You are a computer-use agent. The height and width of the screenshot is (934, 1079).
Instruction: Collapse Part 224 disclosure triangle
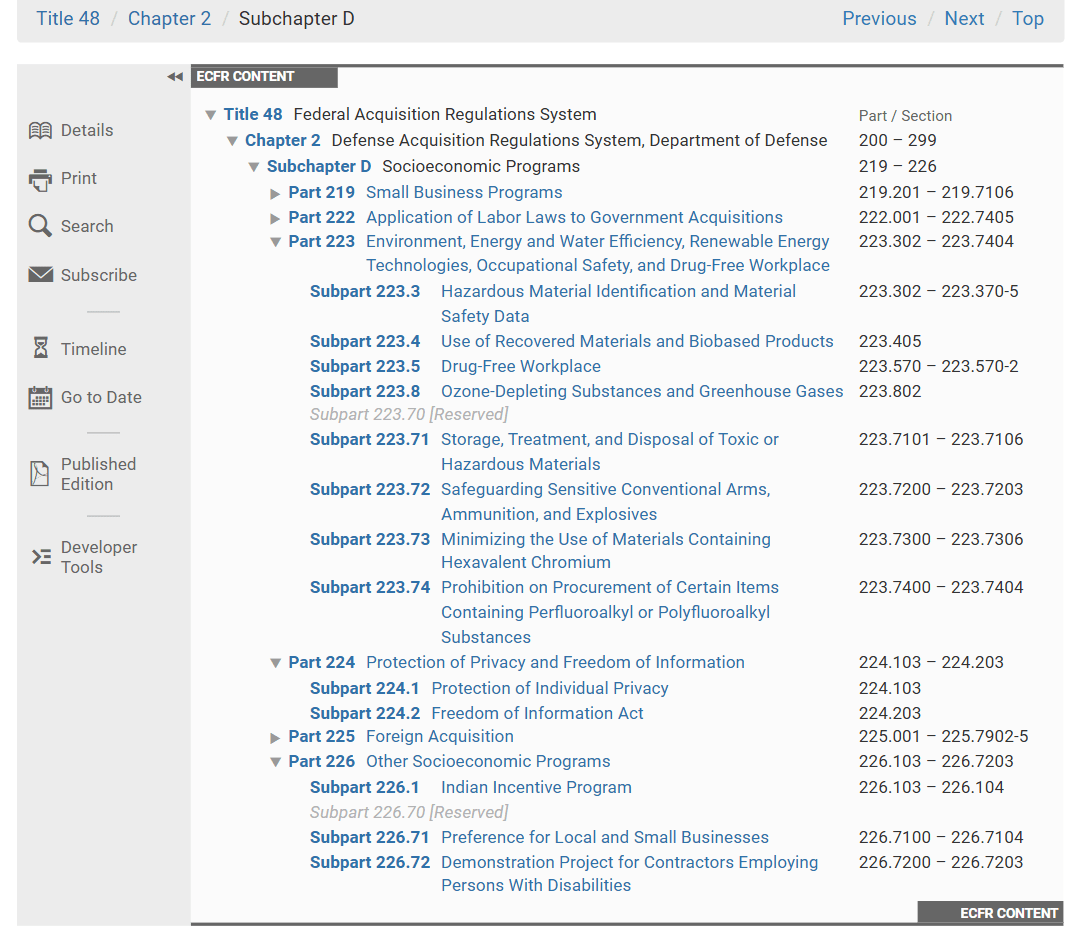pyautogui.click(x=275, y=663)
